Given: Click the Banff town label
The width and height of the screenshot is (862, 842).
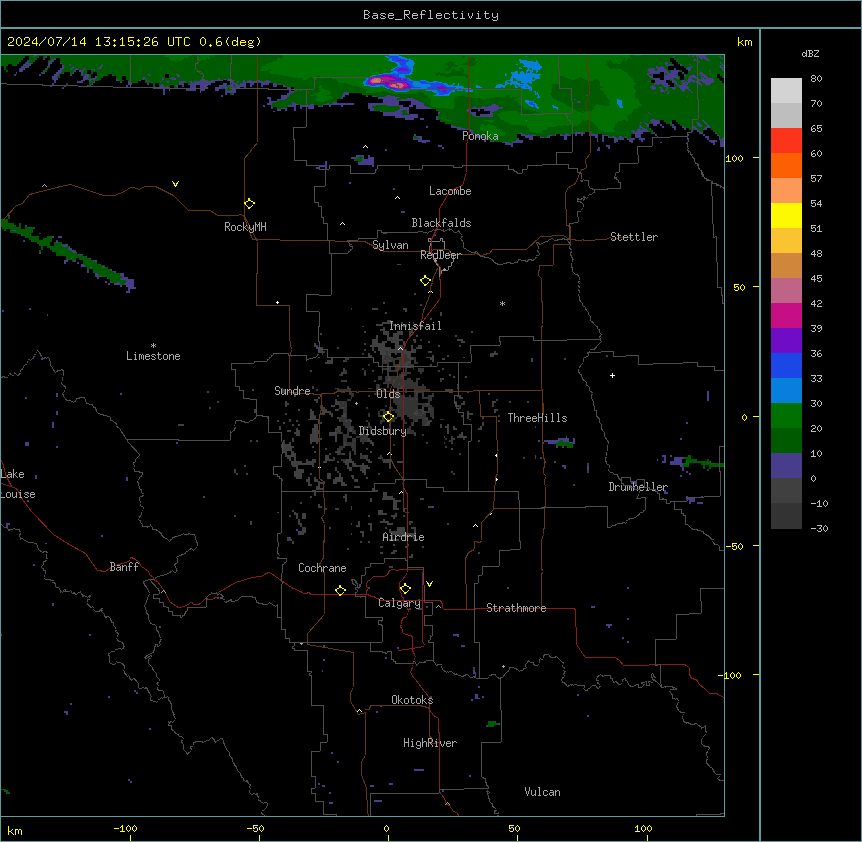Looking at the screenshot, I should point(124,567).
